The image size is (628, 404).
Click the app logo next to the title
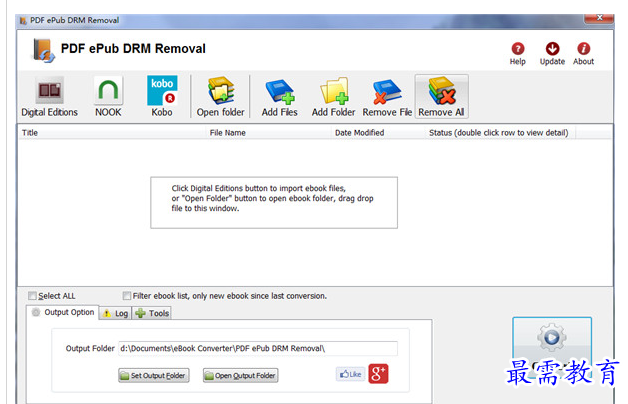(44, 51)
